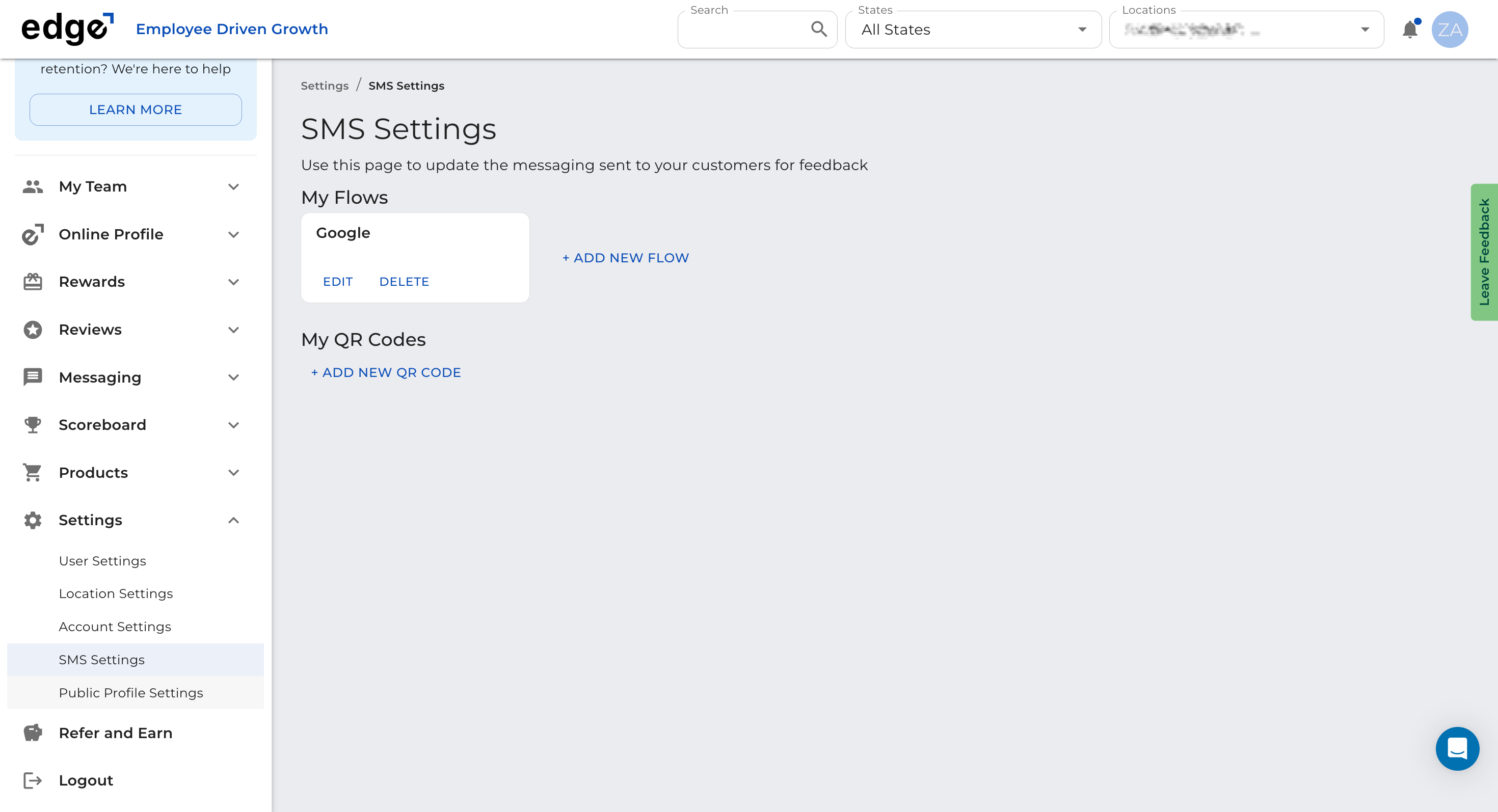Click the My Team people icon
Screen dimensions: 1498x812
[33, 186]
